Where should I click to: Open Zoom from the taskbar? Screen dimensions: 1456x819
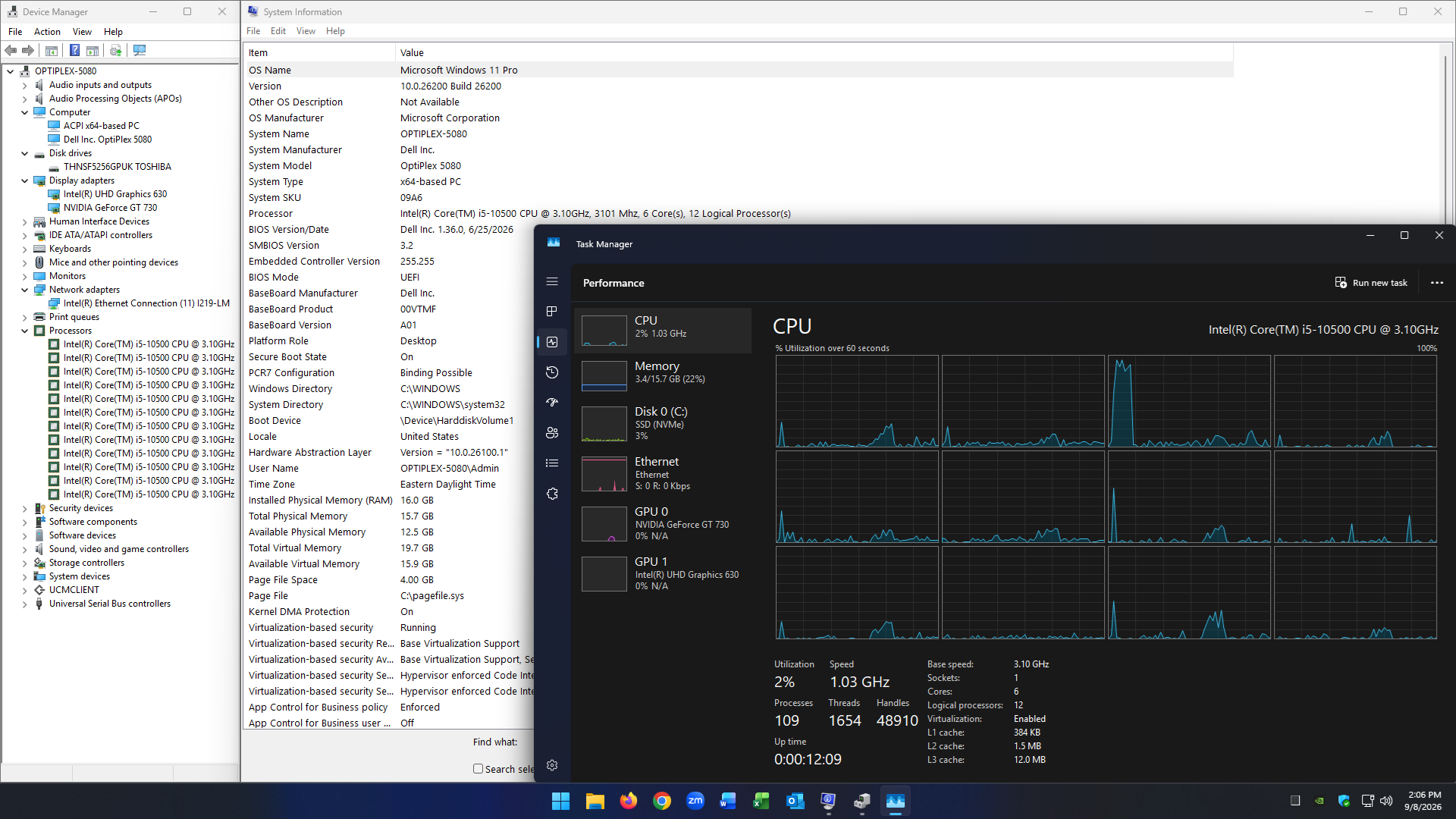pos(695,801)
